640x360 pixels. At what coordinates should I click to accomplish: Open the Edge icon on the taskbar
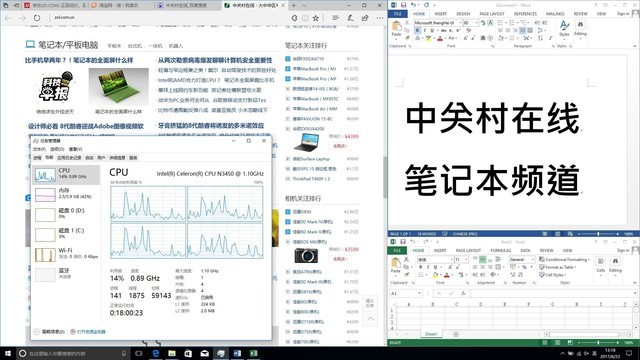point(156,353)
